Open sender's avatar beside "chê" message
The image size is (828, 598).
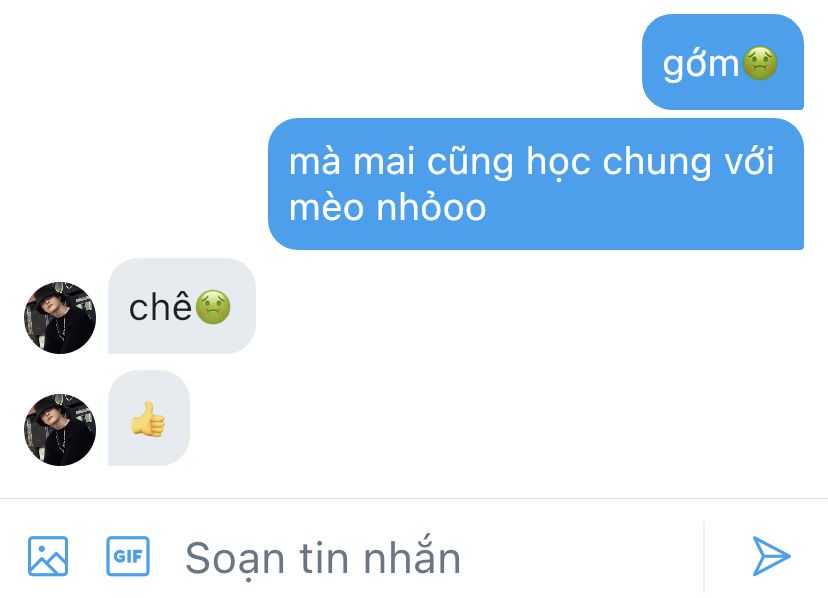click(60, 317)
